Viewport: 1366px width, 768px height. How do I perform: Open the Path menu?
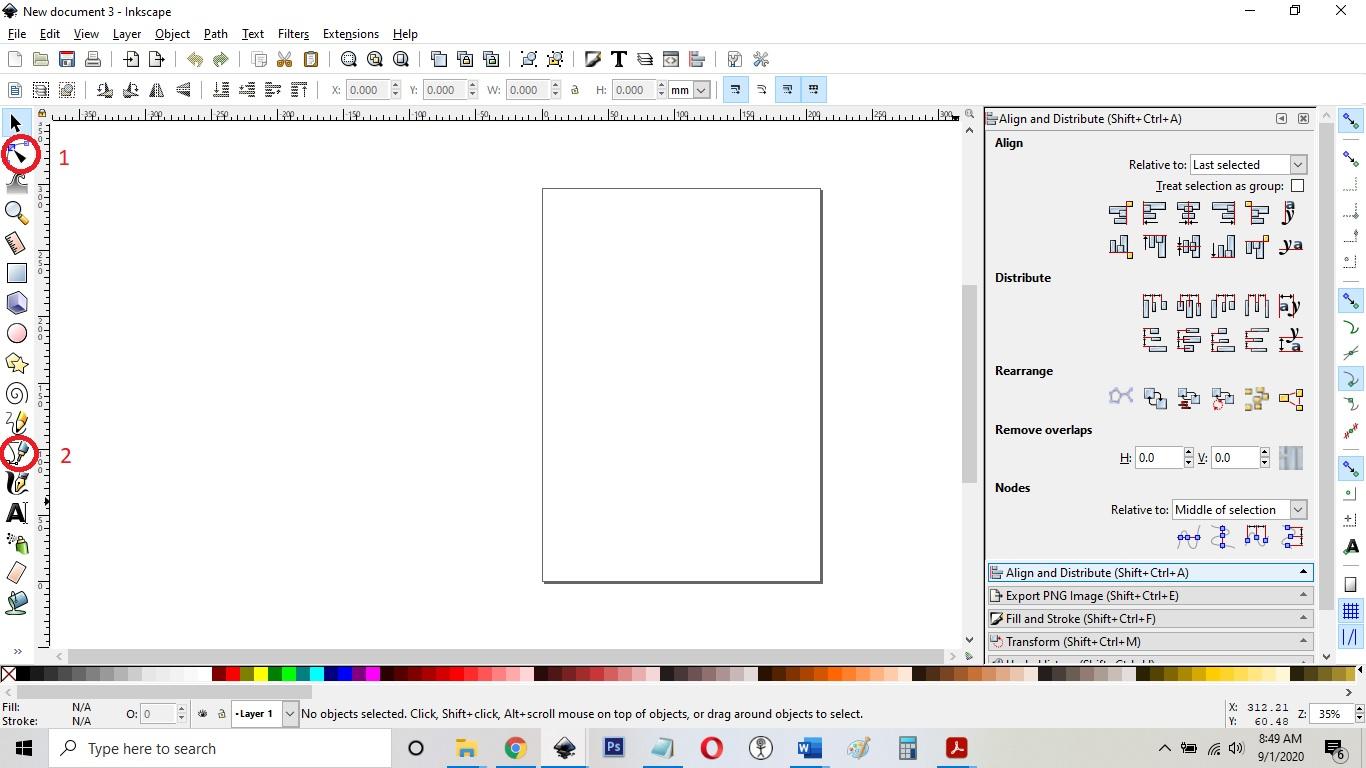pyautogui.click(x=214, y=33)
